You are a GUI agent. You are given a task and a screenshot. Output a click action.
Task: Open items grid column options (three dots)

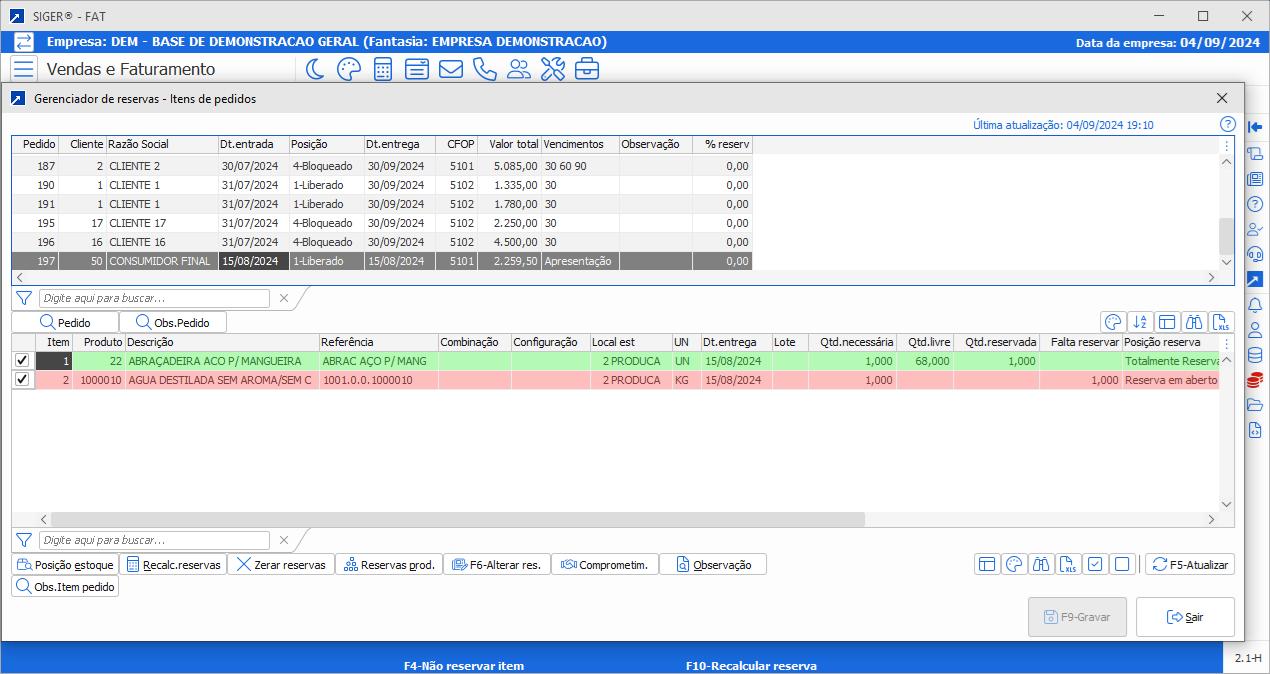[x=1227, y=342]
